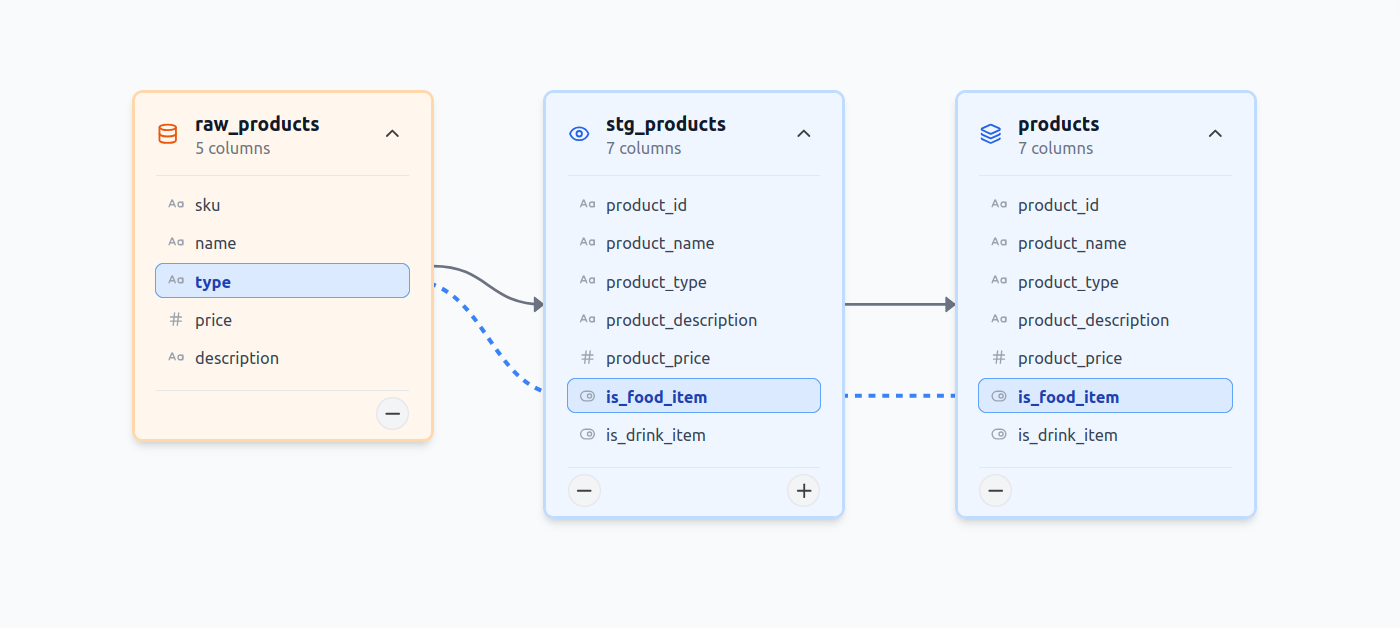
Task: Click boolean toggle icon of stg_products is_drink_item
Action: point(587,435)
